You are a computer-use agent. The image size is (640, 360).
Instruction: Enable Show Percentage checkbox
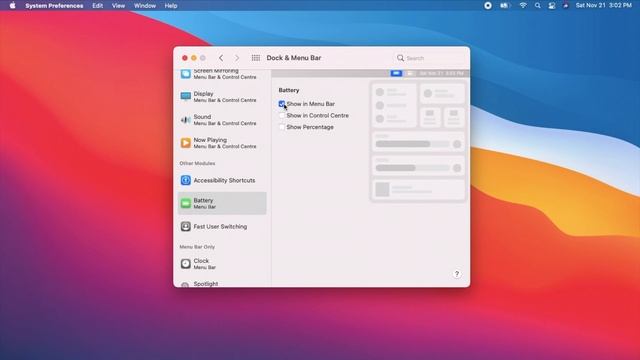(x=282, y=127)
